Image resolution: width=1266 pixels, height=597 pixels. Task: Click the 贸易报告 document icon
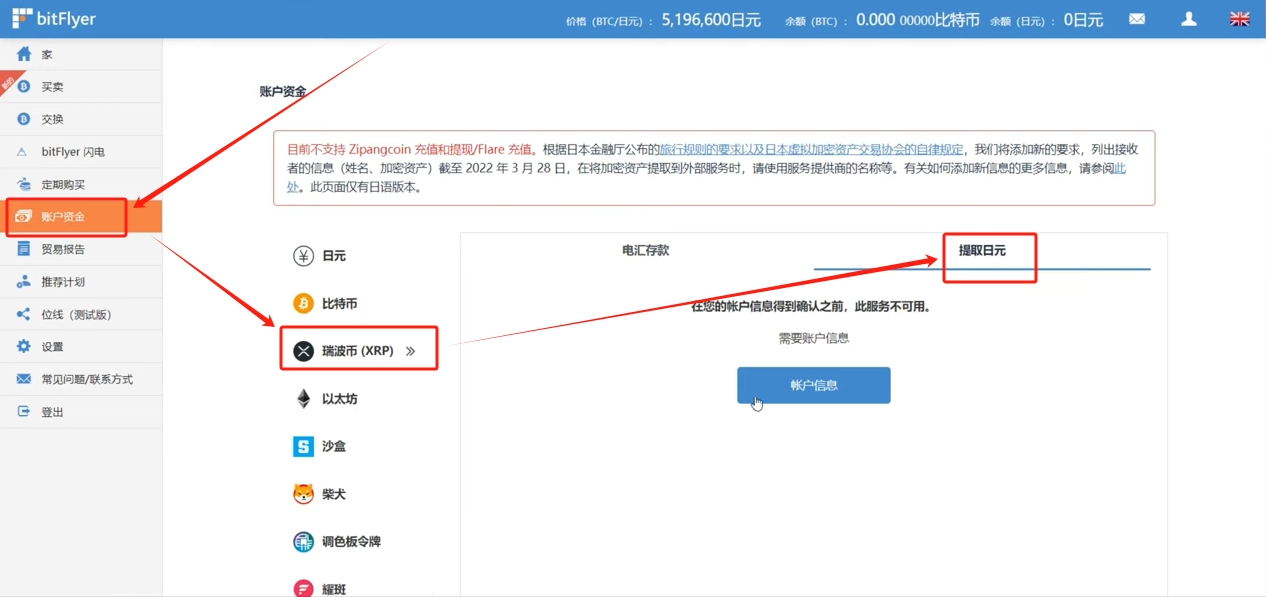pos(24,249)
